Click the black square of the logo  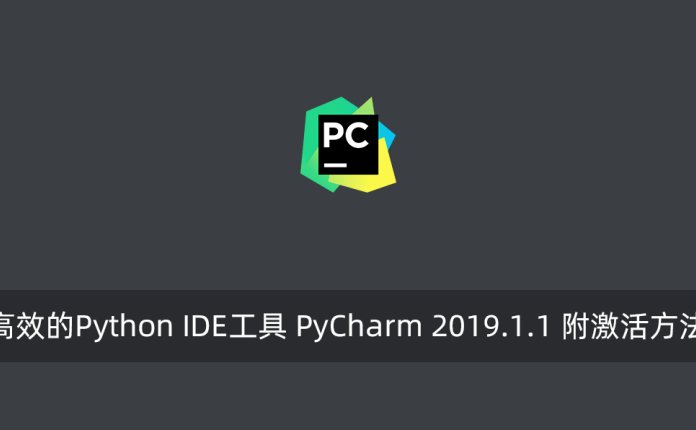348,145
